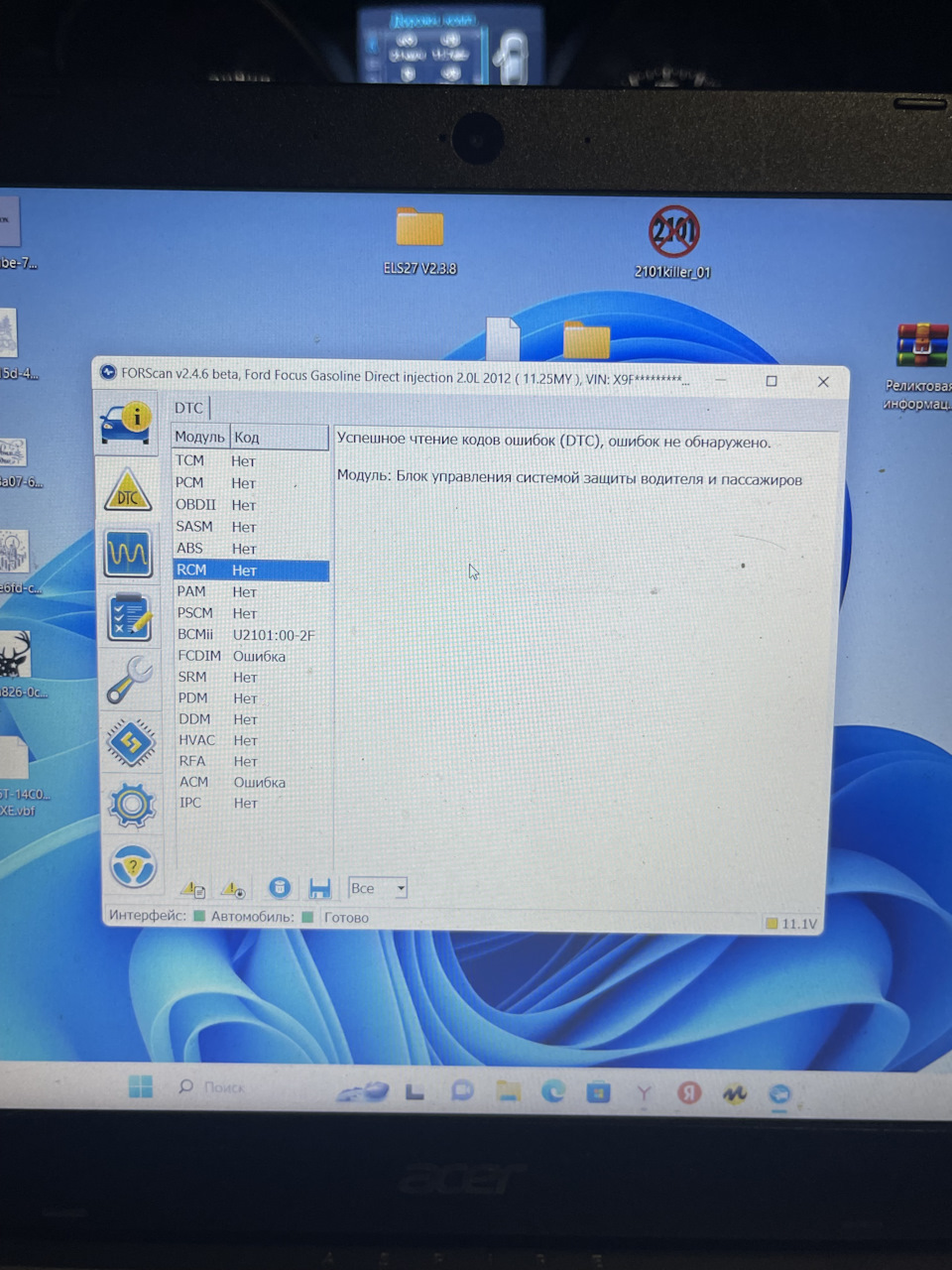Select the TCM module row
The image size is (952, 1270).
(x=250, y=460)
